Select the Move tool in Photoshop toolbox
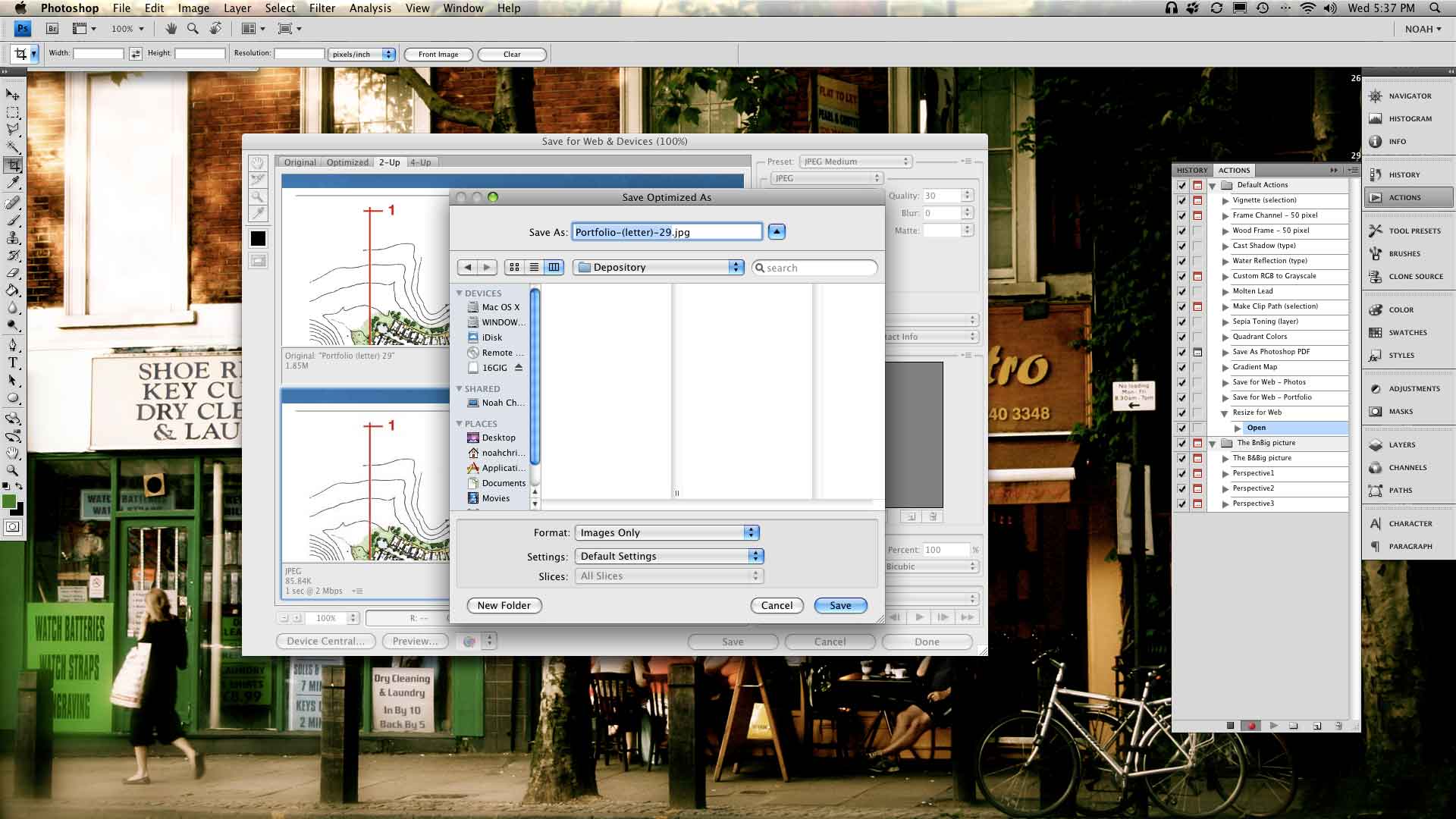This screenshot has width=1456, height=819. [x=13, y=95]
